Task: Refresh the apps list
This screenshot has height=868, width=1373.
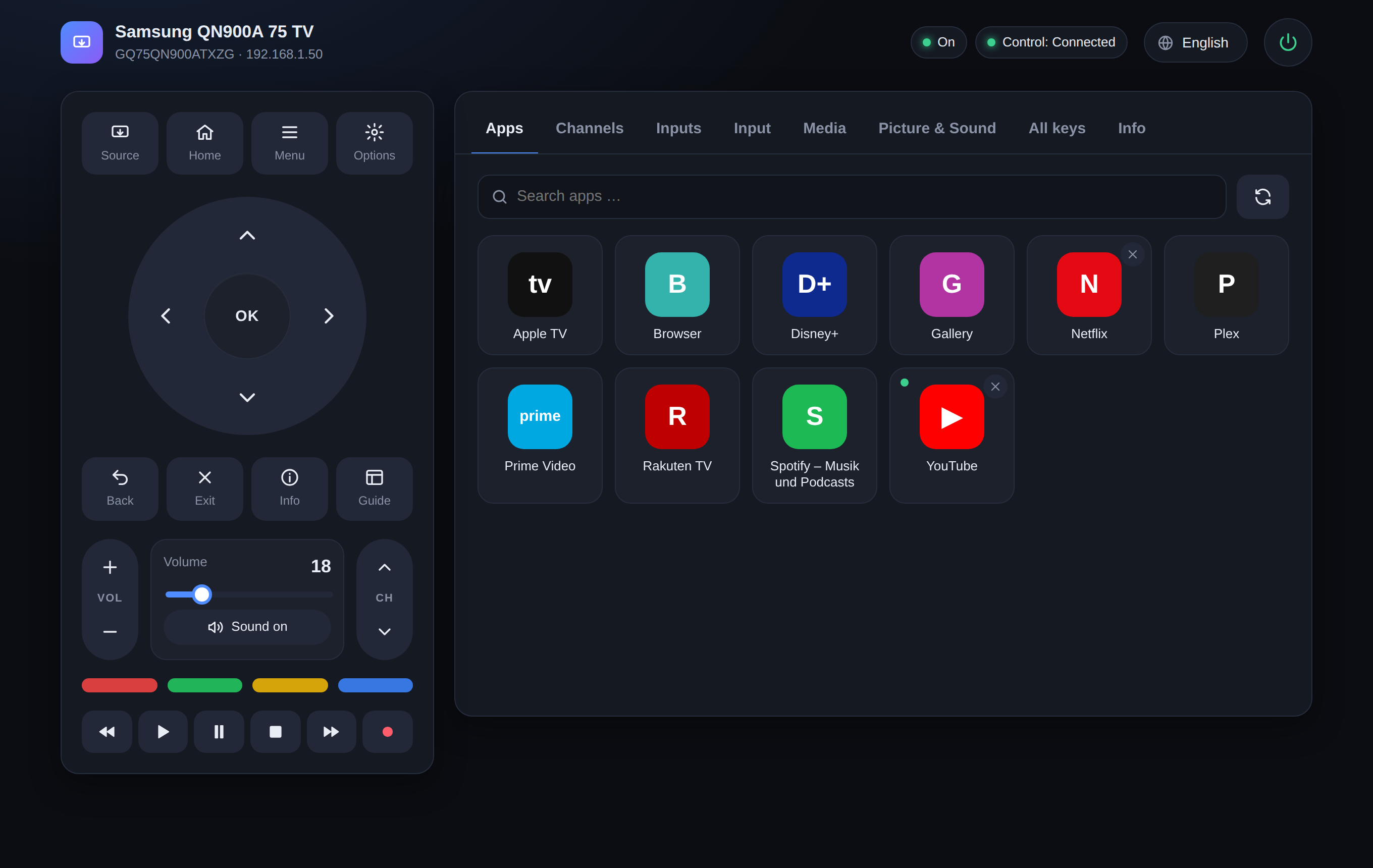Action: pos(1262,197)
